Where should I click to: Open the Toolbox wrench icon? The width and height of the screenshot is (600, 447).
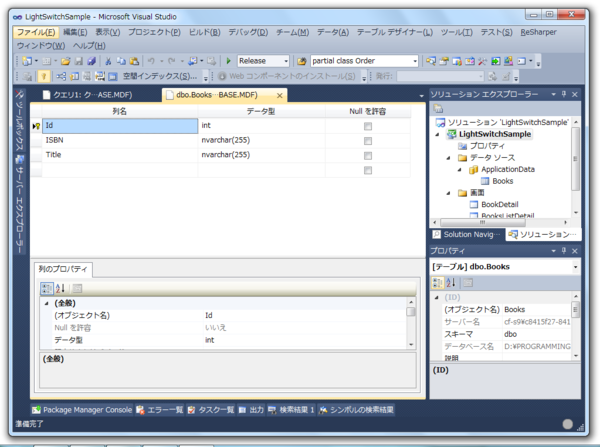pyautogui.click(x=482, y=61)
